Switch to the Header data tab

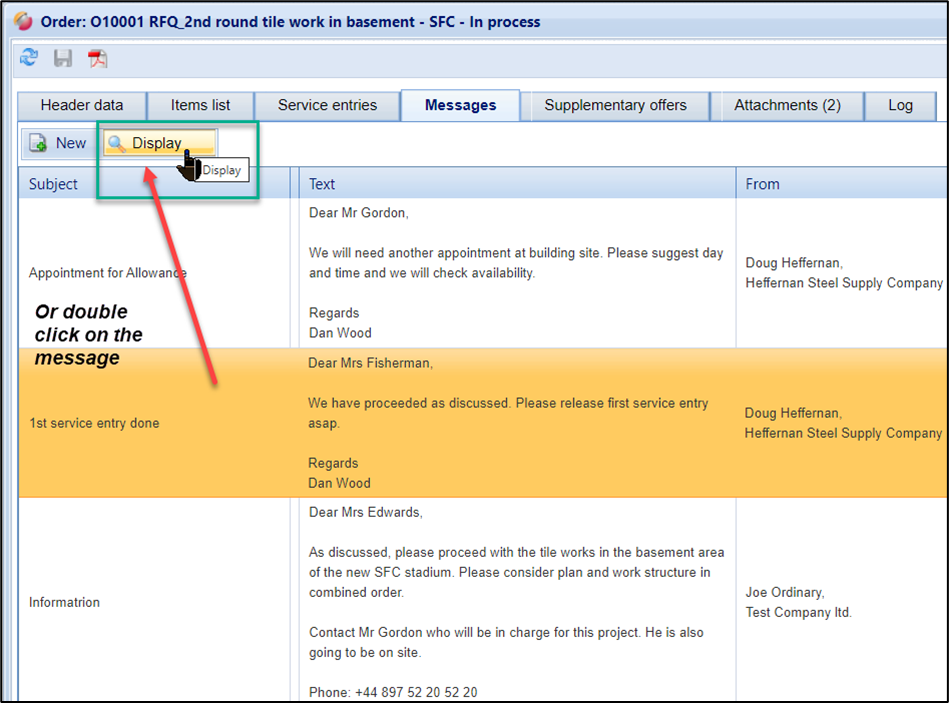[x=82, y=105]
